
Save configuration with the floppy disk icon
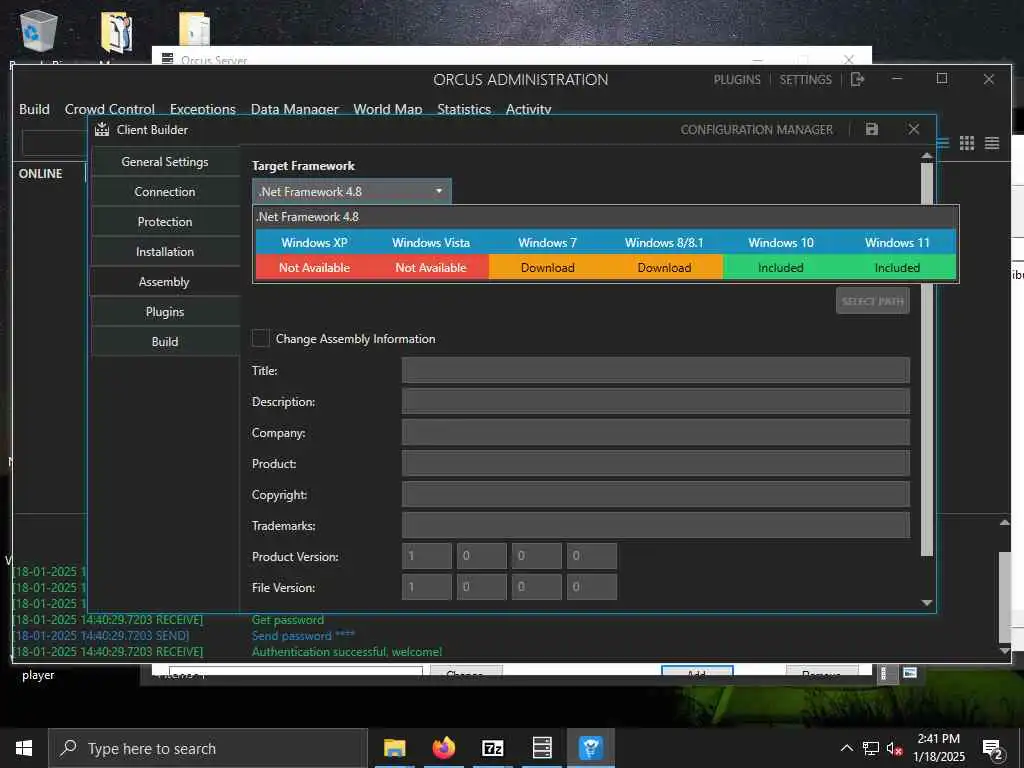(x=872, y=129)
